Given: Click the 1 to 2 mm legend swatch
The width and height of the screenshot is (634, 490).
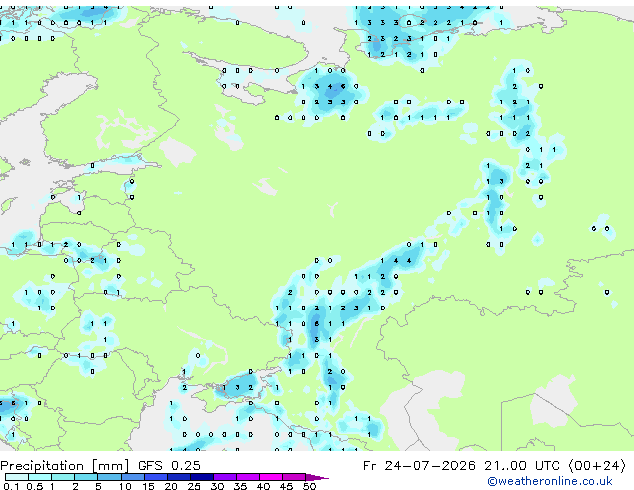Looking at the screenshot, I should (63, 477).
